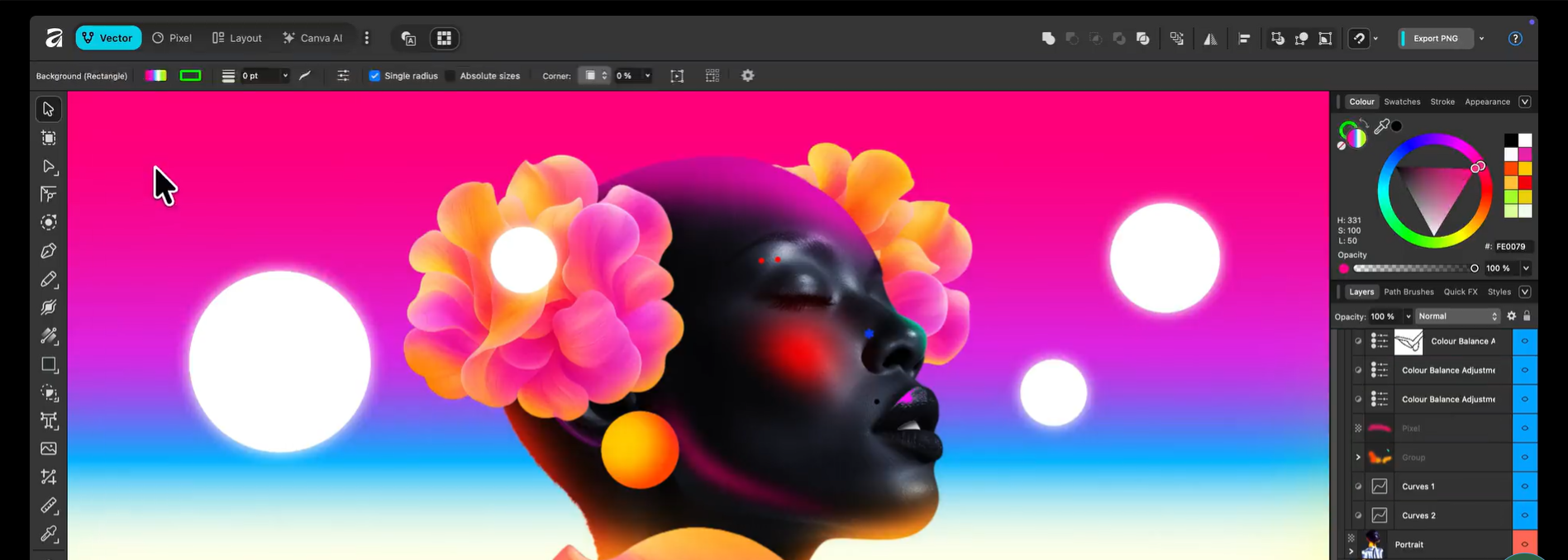Open the Path Brushes tab

(x=1408, y=292)
